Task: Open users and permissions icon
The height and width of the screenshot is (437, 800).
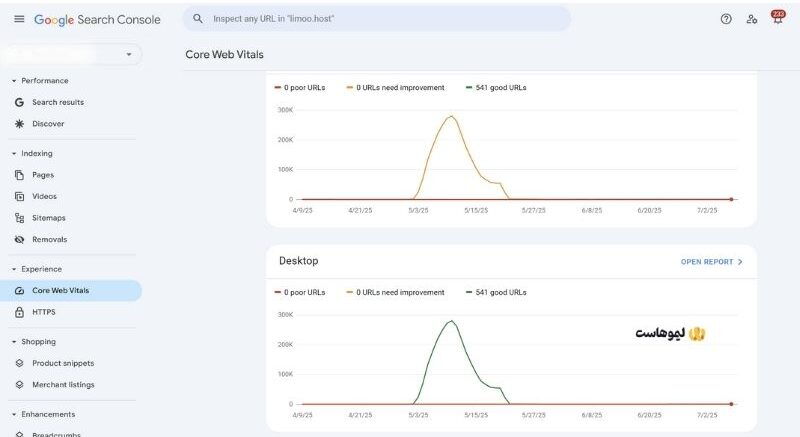Action: coord(752,19)
